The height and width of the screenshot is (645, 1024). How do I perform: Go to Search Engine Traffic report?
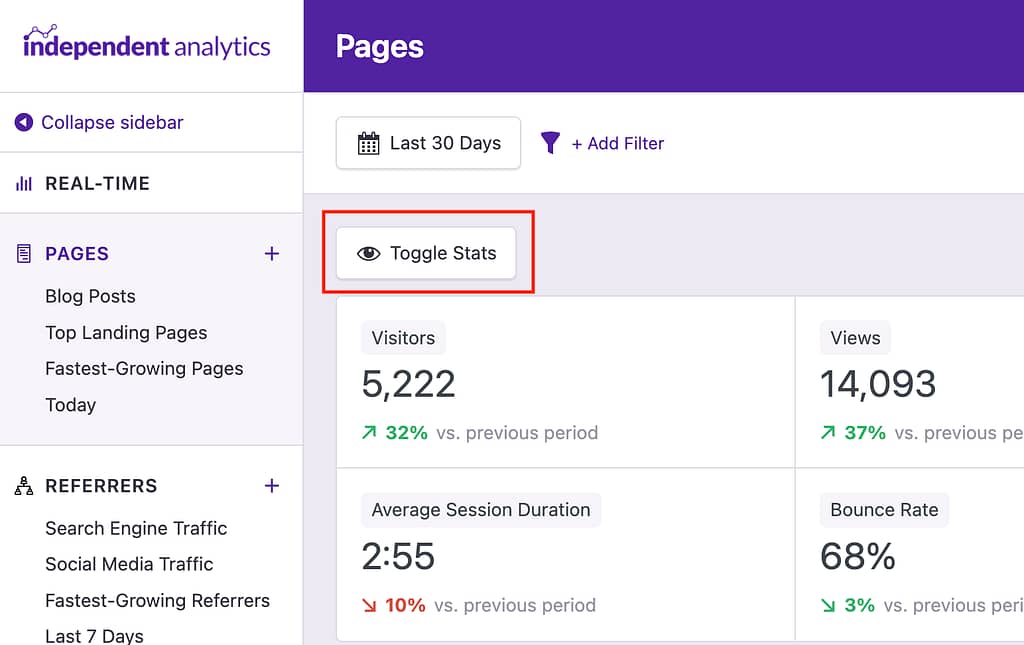(x=136, y=528)
